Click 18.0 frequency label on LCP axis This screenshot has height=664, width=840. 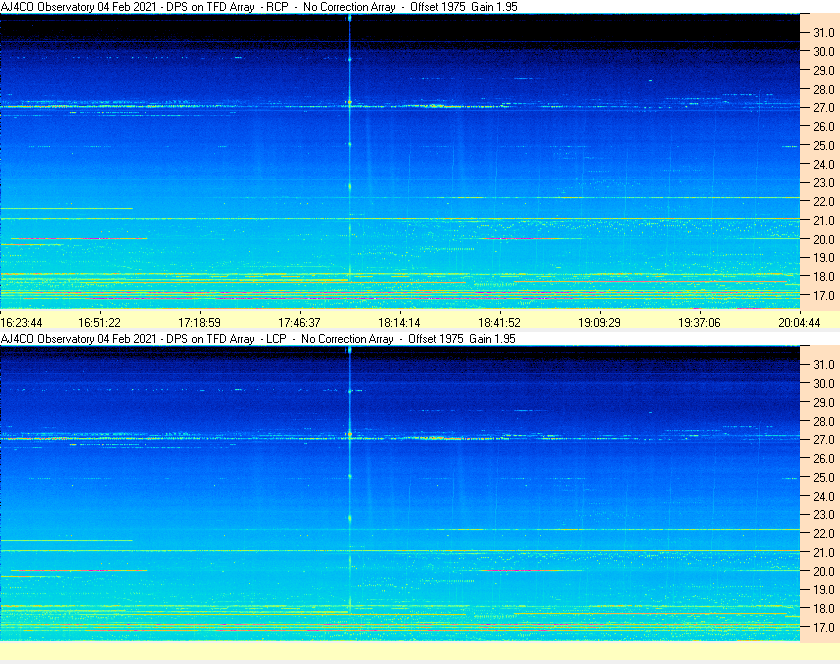click(824, 608)
